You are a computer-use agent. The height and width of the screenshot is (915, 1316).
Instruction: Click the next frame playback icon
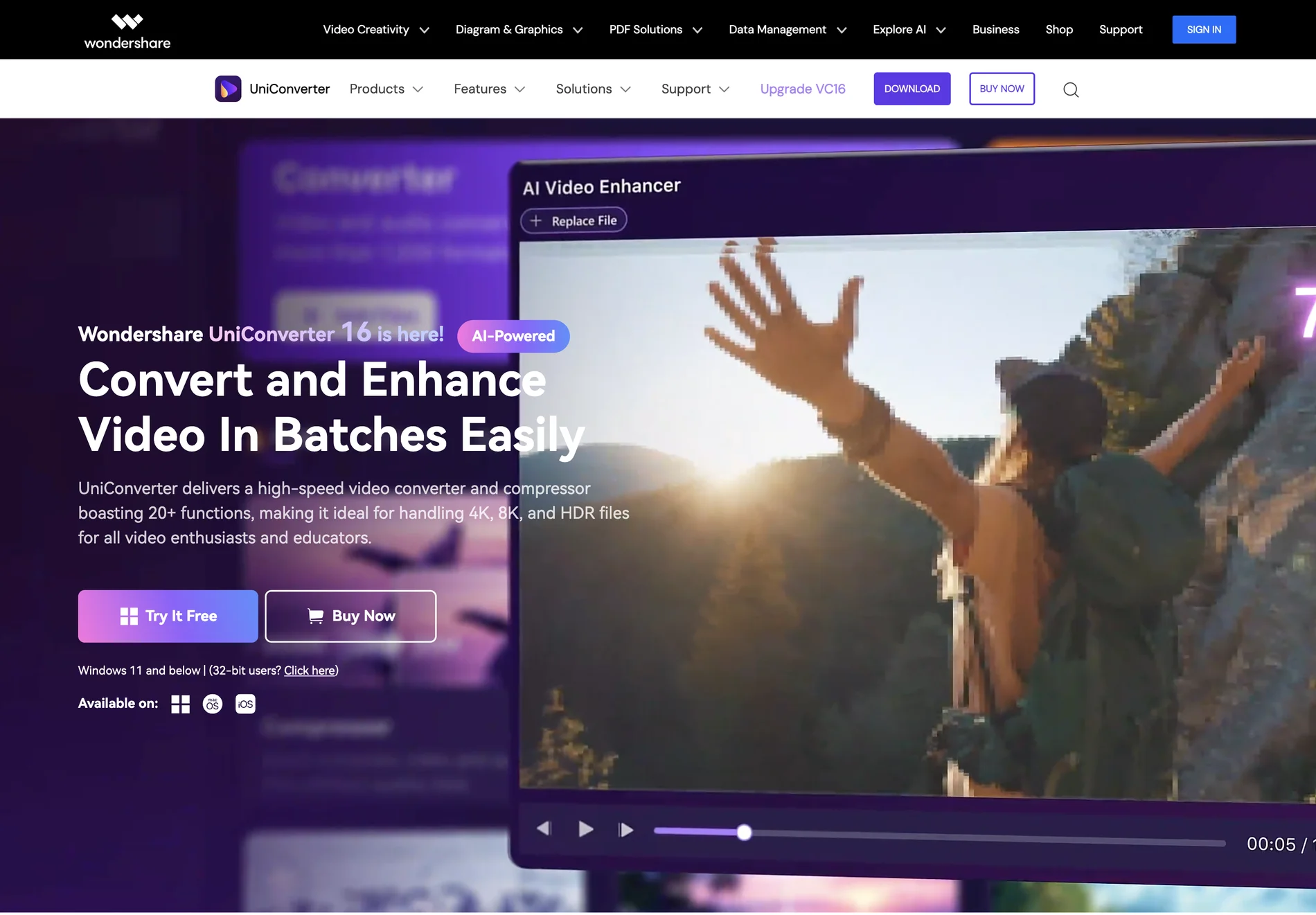625,829
